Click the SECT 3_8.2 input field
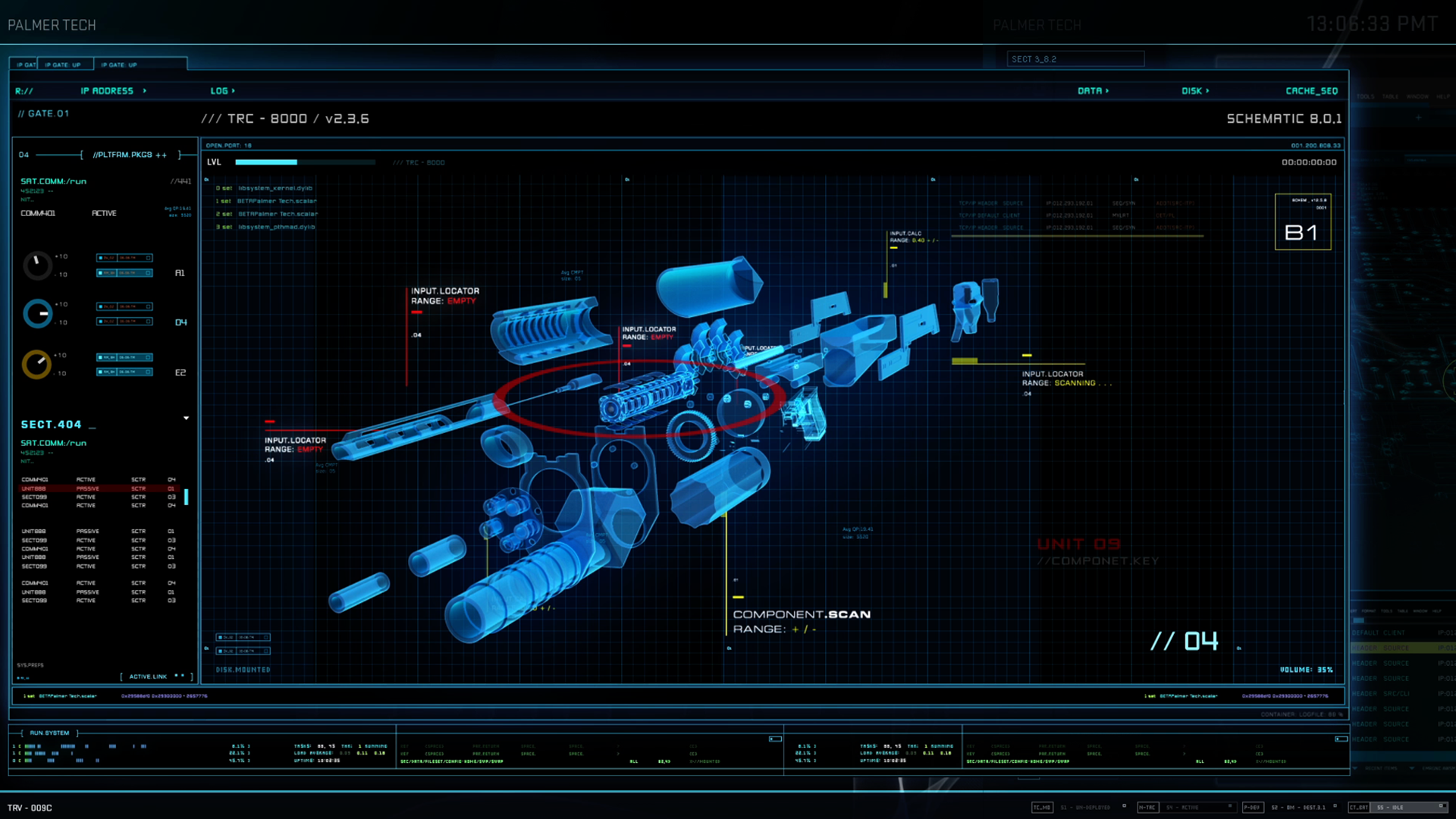 coord(1075,59)
